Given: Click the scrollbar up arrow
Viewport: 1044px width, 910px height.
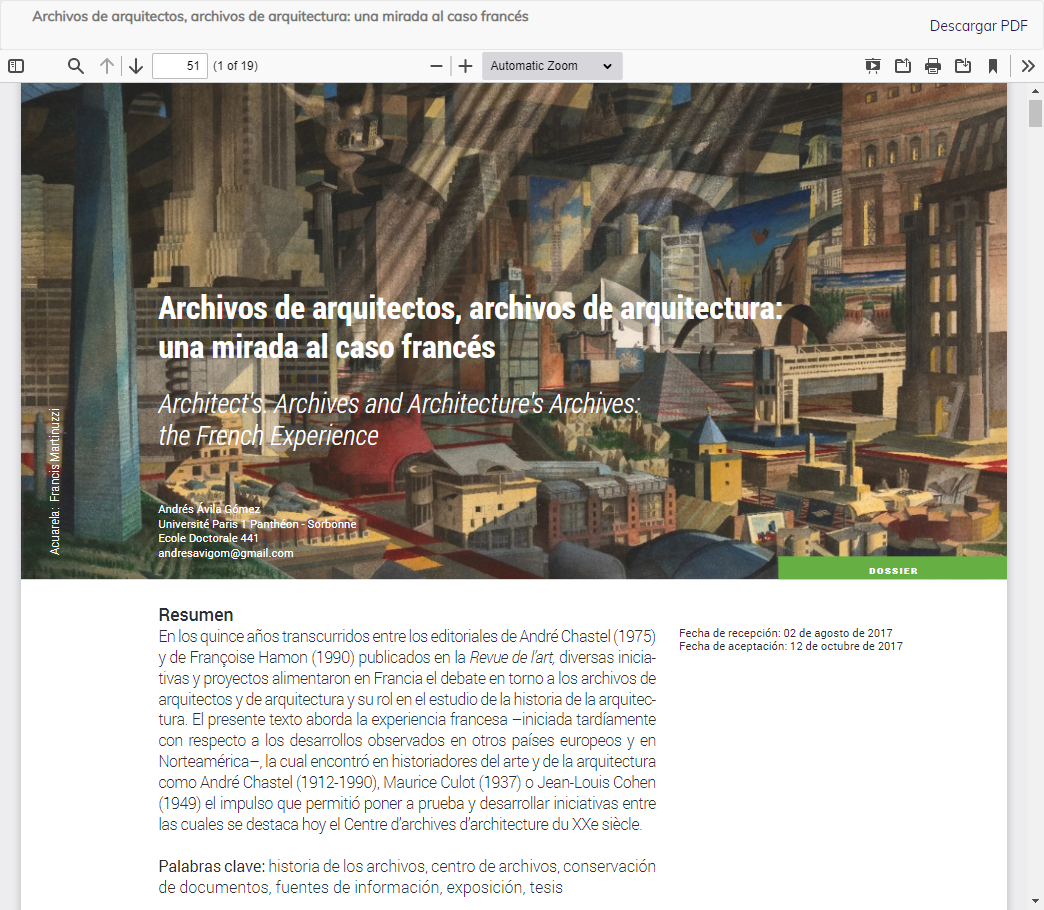Looking at the screenshot, I should (1035, 91).
